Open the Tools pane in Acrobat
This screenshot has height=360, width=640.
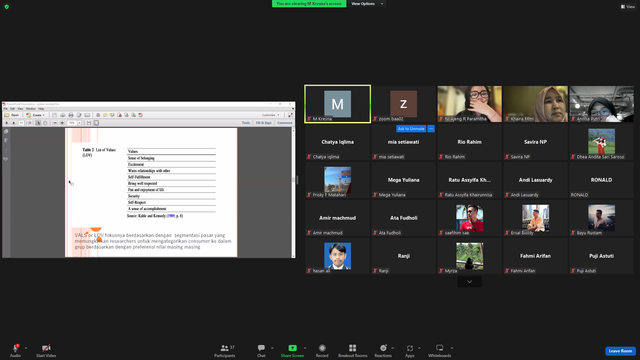246,123
